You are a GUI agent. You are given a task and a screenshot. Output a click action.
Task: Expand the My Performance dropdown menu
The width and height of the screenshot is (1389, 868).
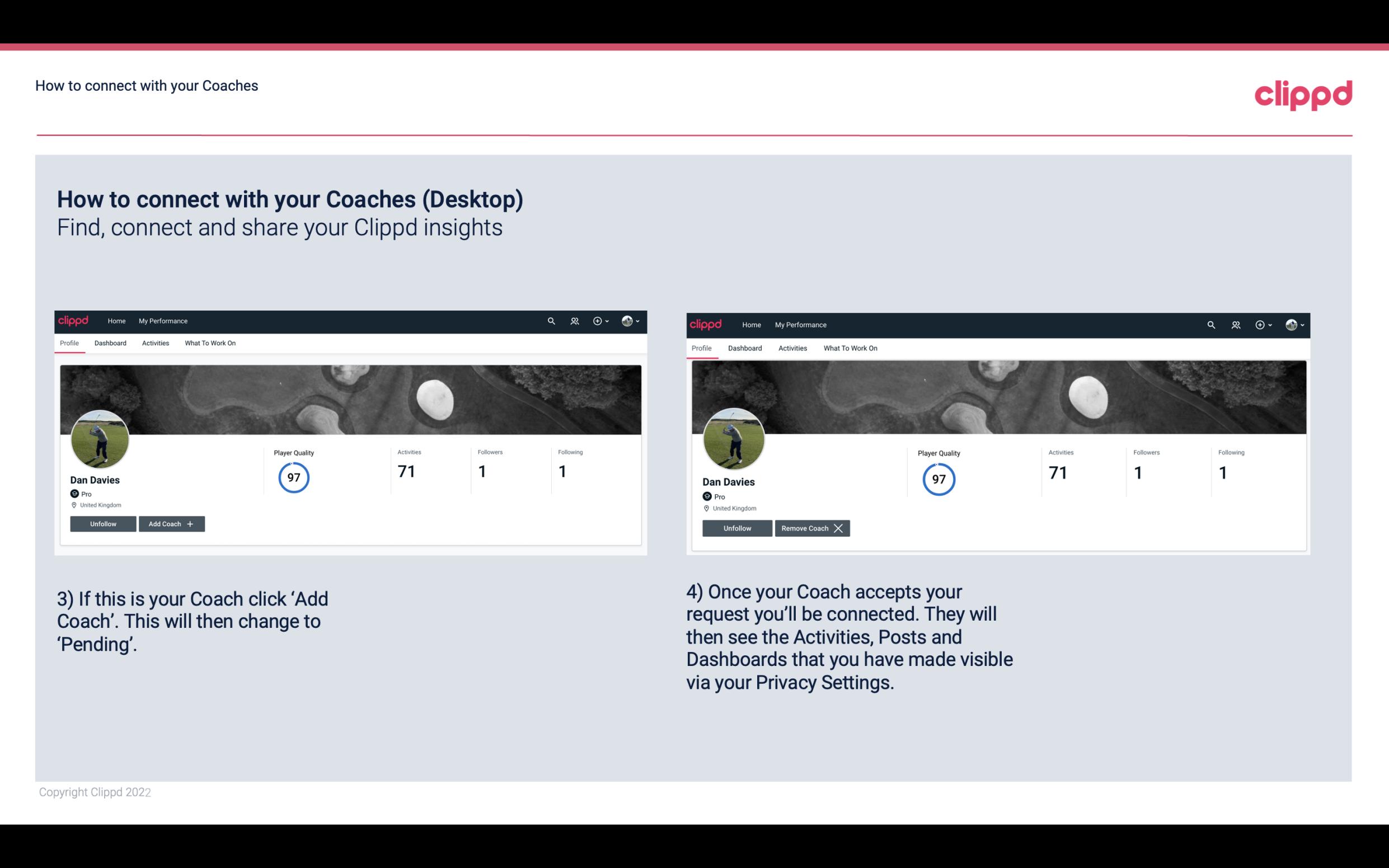coord(163,320)
